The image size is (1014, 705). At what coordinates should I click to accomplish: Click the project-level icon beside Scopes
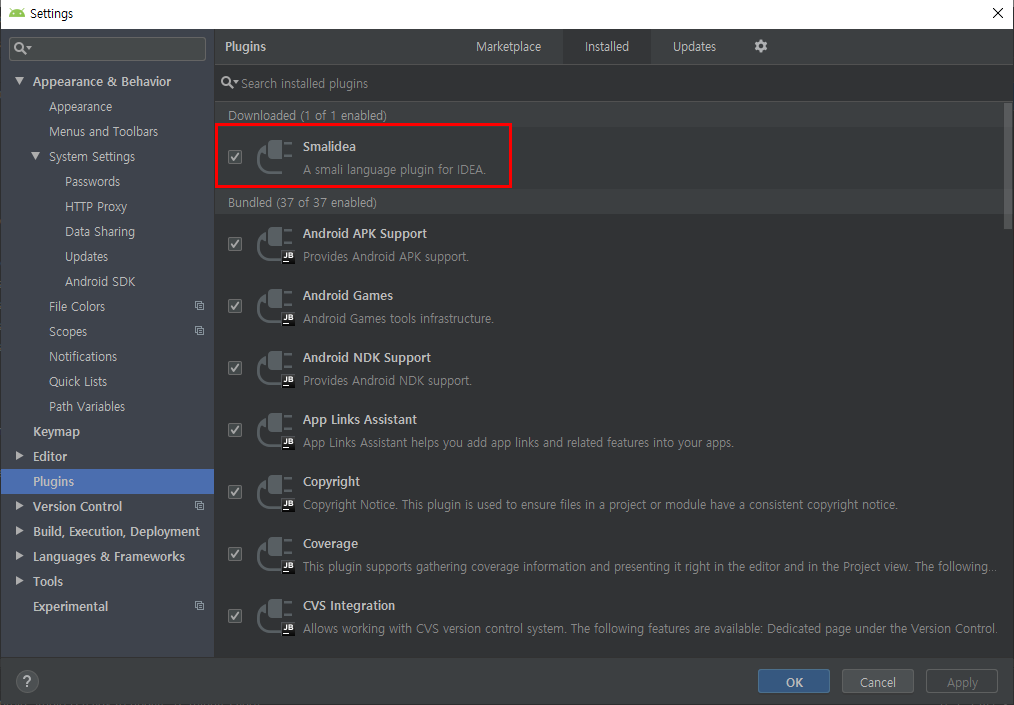(199, 331)
